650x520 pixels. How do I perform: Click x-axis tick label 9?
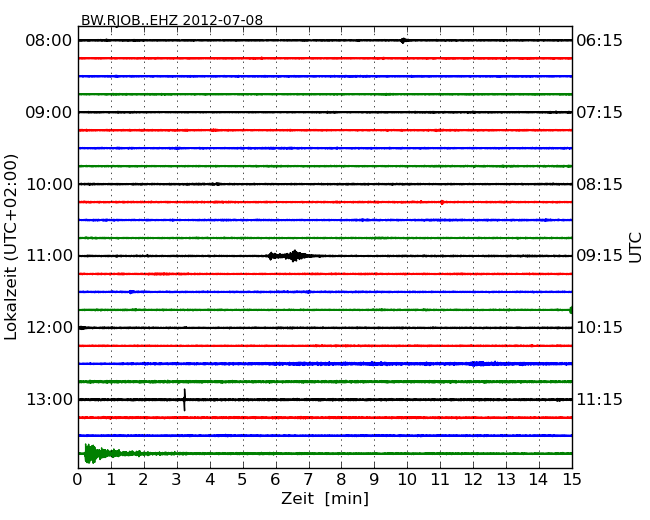point(374,479)
